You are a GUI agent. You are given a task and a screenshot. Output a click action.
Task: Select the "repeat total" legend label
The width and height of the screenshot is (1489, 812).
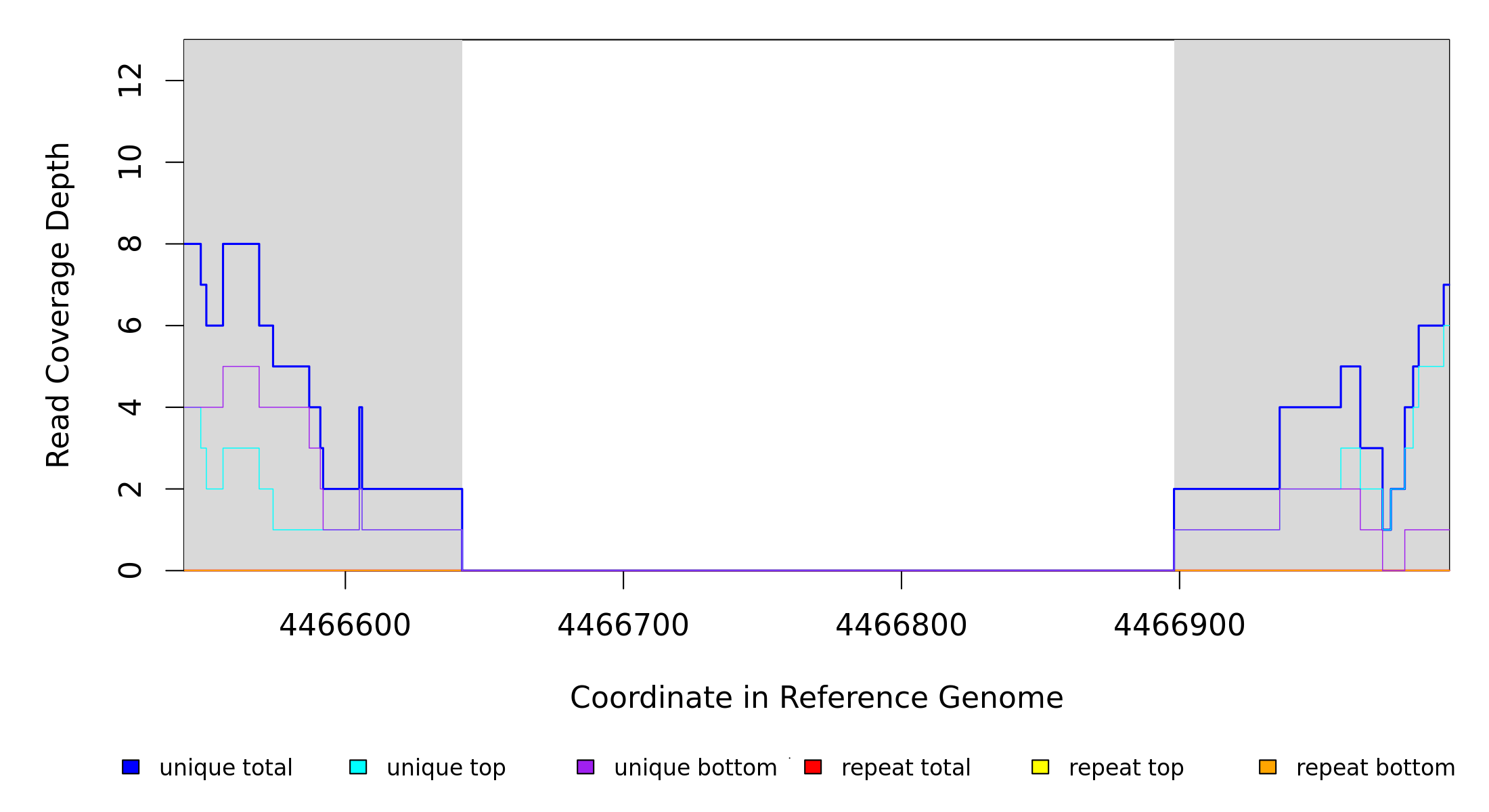pos(906,768)
